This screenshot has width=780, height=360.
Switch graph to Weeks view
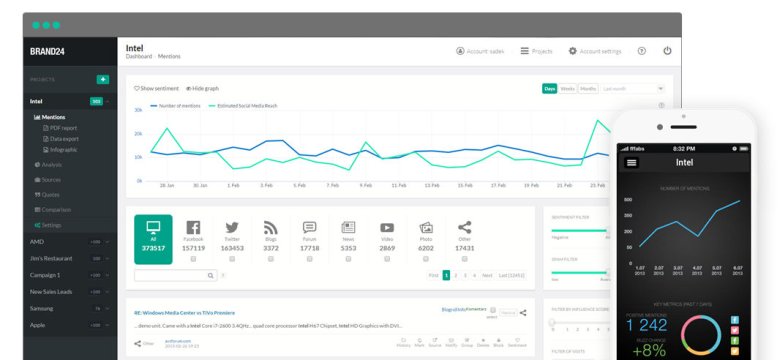567,89
